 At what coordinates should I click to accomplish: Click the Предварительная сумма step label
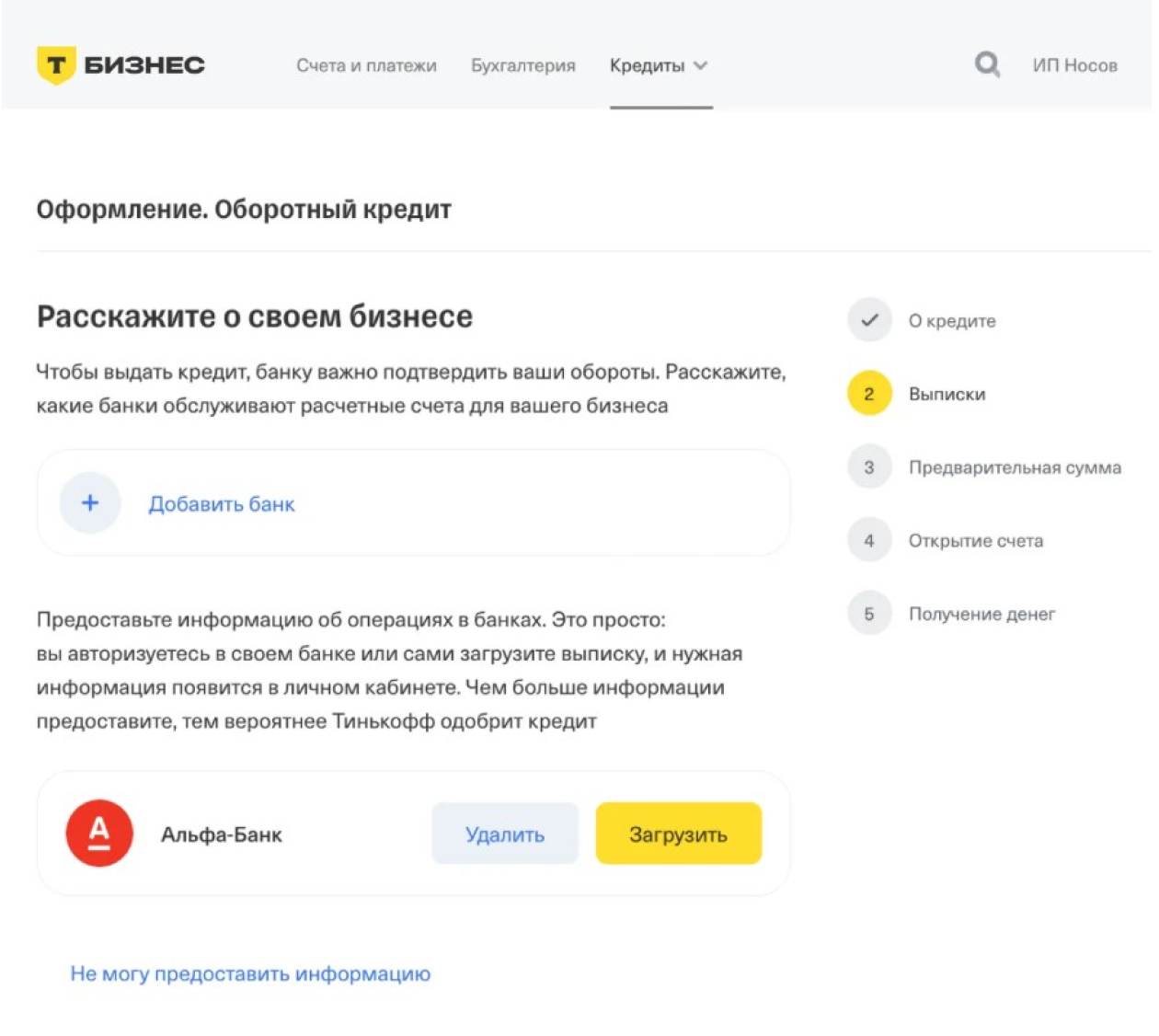point(1015,467)
